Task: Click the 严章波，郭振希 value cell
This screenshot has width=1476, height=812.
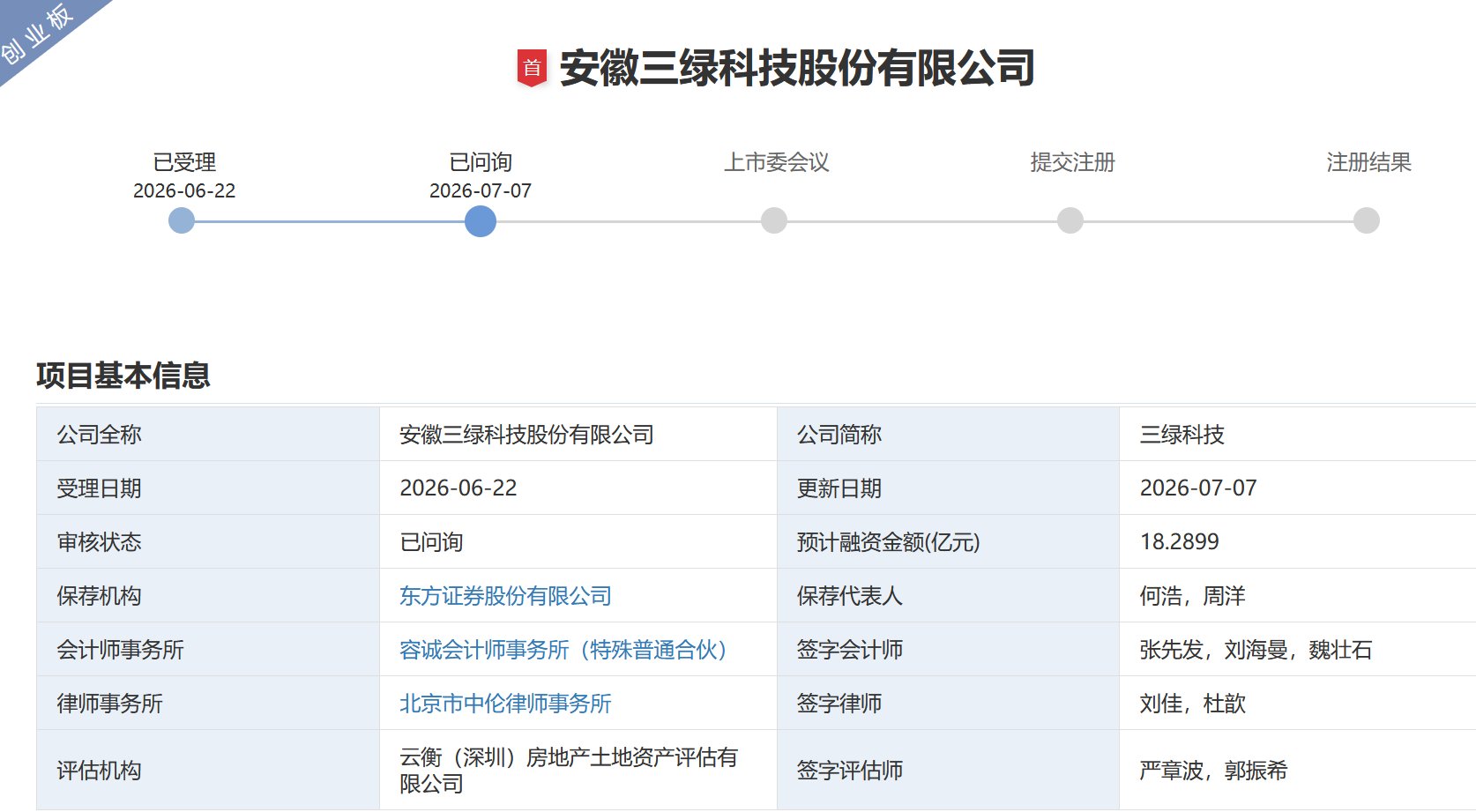Action: pos(1297,770)
